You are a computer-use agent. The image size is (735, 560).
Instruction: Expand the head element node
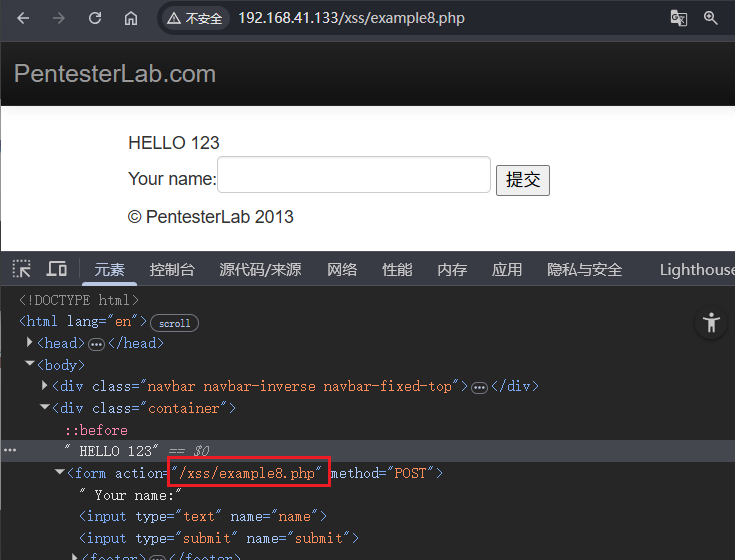pyautogui.click(x=29, y=343)
